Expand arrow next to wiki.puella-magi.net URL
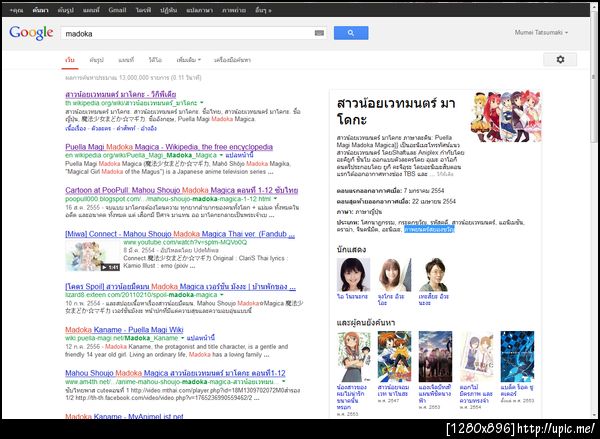This screenshot has width=600, height=439. point(183,338)
